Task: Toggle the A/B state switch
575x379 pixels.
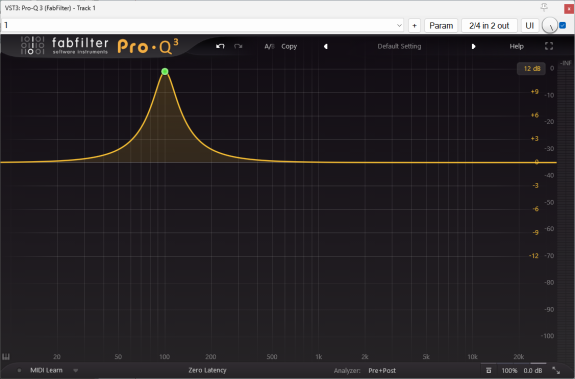Action: (x=270, y=47)
